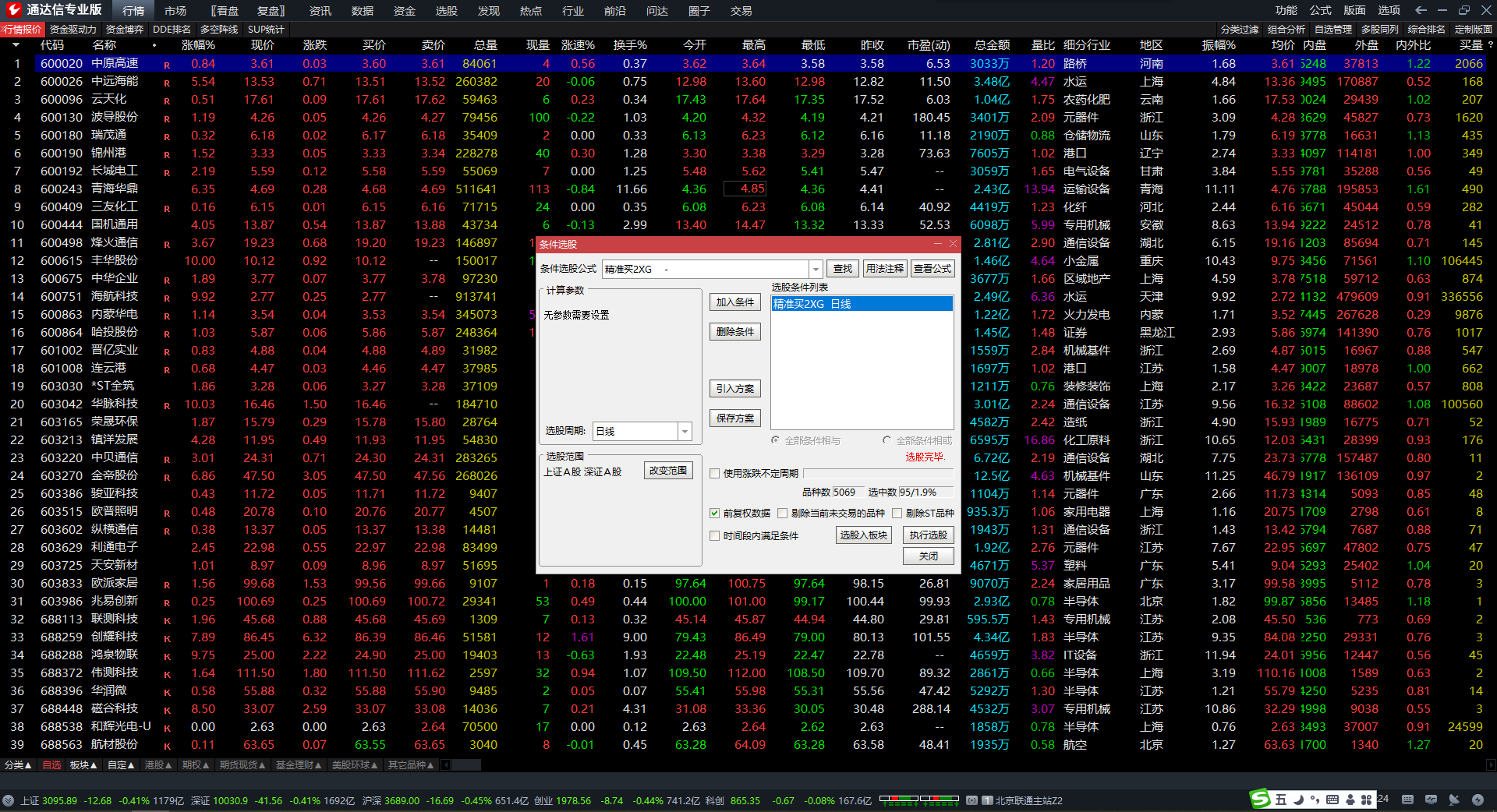Image resolution: width=1497 pixels, height=812 pixels.
Task: Open the monitor chart icon in status bar
Action: 1431,800
